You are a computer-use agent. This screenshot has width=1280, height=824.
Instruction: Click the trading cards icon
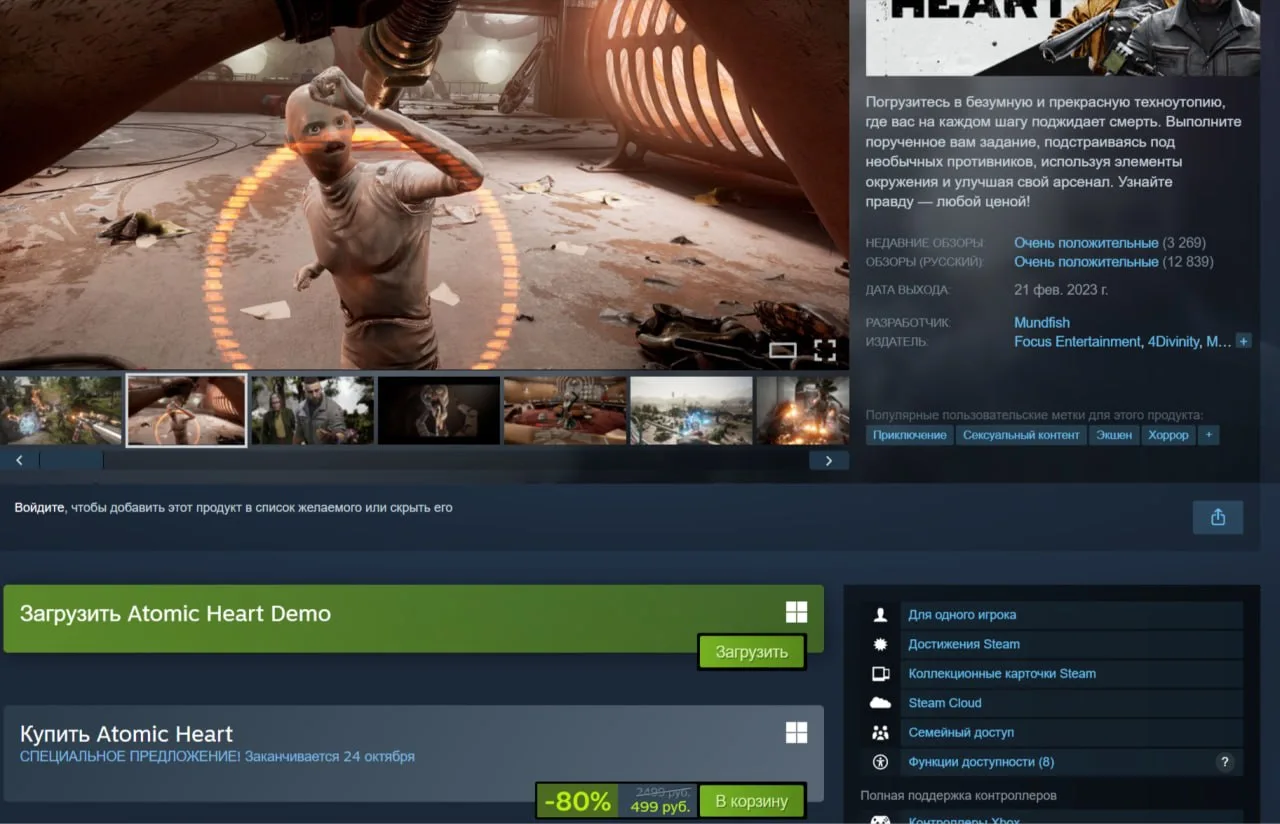pyautogui.click(x=880, y=673)
